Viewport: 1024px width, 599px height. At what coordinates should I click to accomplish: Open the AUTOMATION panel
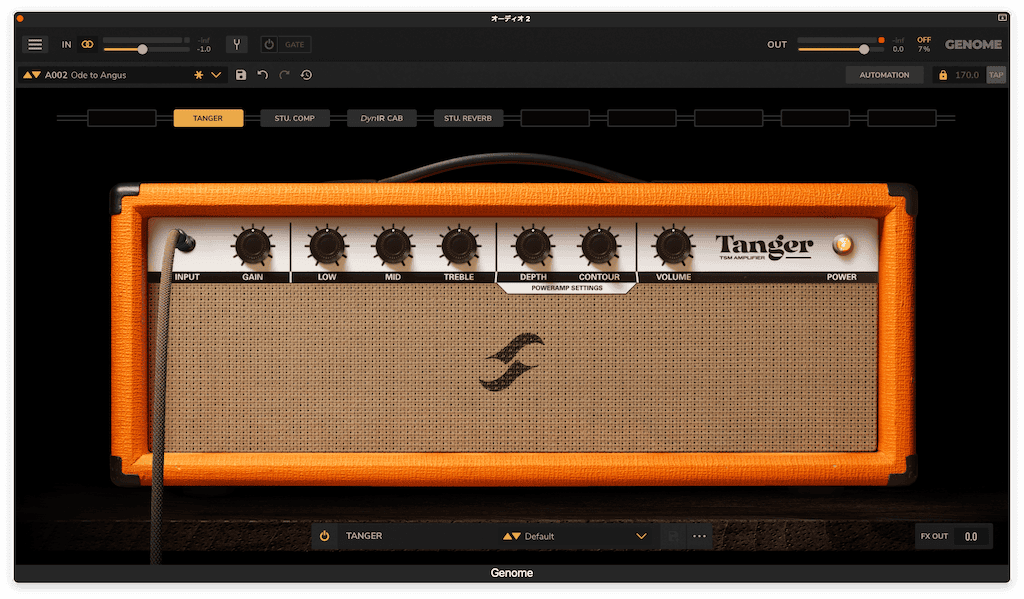pos(884,75)
